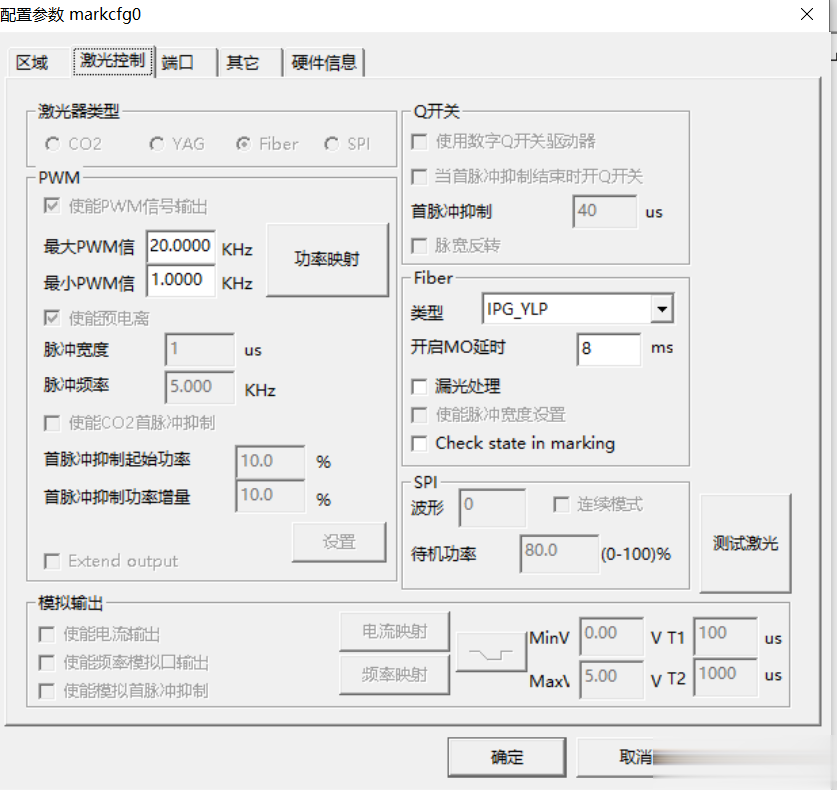Toggle 脉宽反转 in Q开关 section
The width and height of the screenshot is (837, 790).
[418, 245]
